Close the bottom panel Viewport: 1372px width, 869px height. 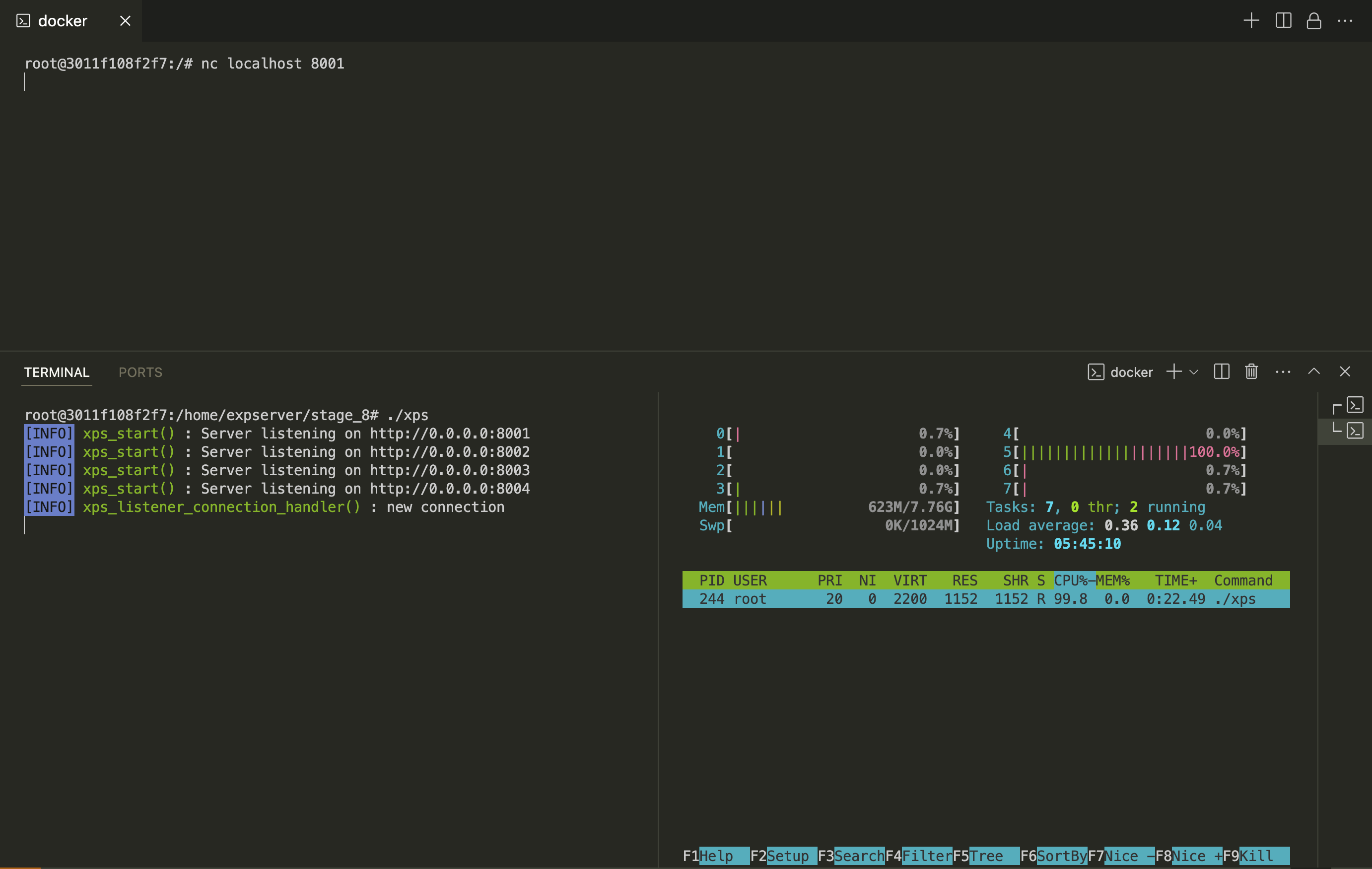pos(1345,371)
